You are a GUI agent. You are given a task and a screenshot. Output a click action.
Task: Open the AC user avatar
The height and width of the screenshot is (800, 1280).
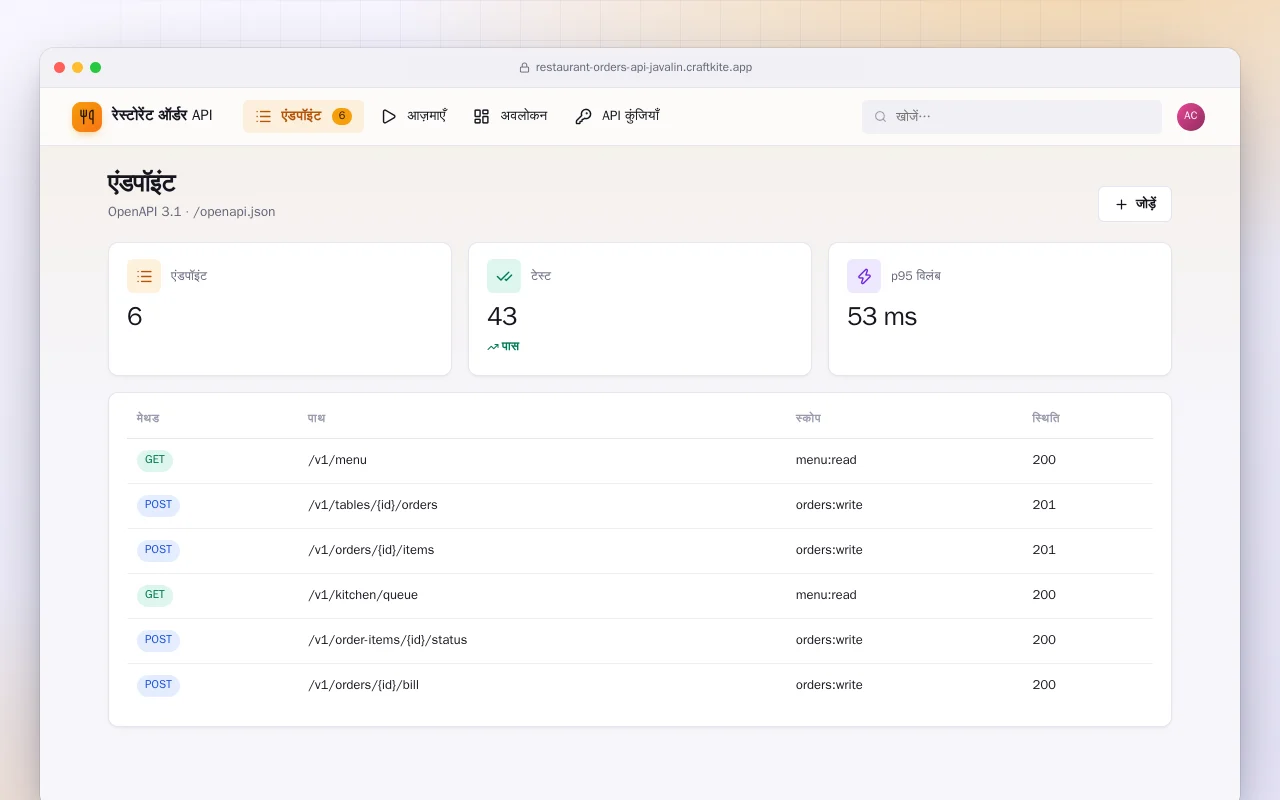coord(1191,117)
